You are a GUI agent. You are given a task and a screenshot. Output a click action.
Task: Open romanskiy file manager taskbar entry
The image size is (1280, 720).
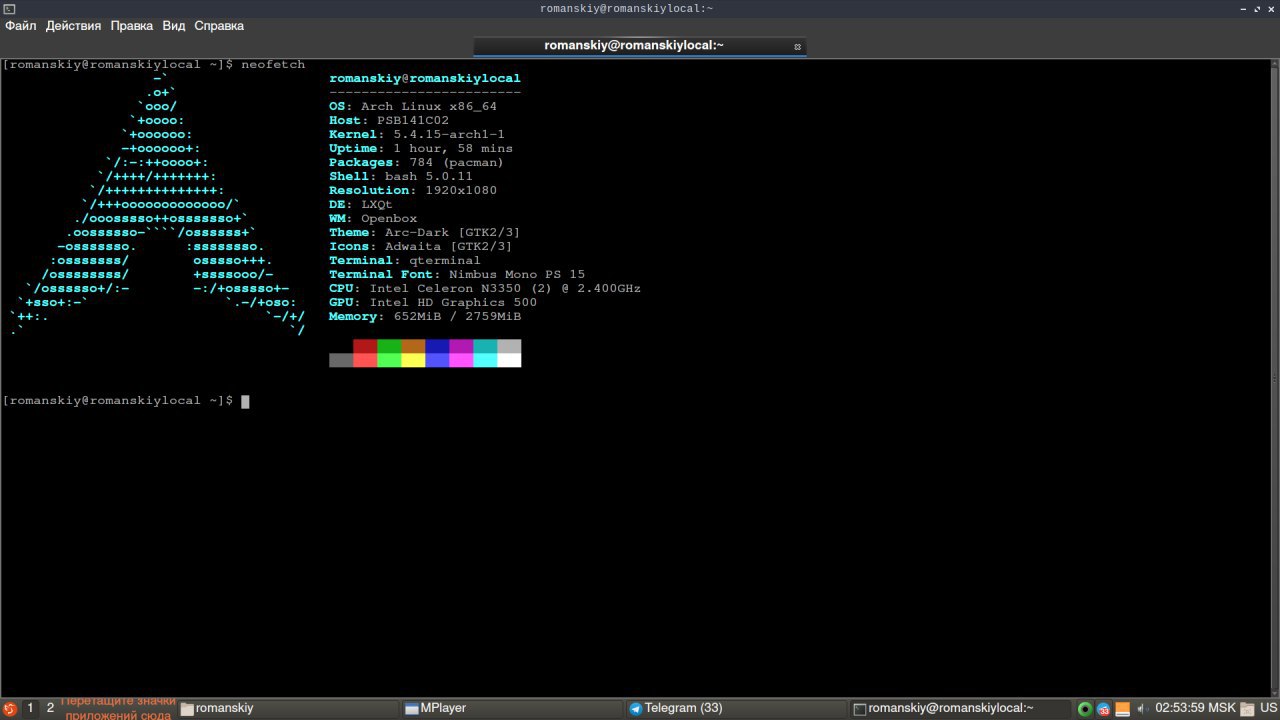pyautogui.click(x=288, y=708)
